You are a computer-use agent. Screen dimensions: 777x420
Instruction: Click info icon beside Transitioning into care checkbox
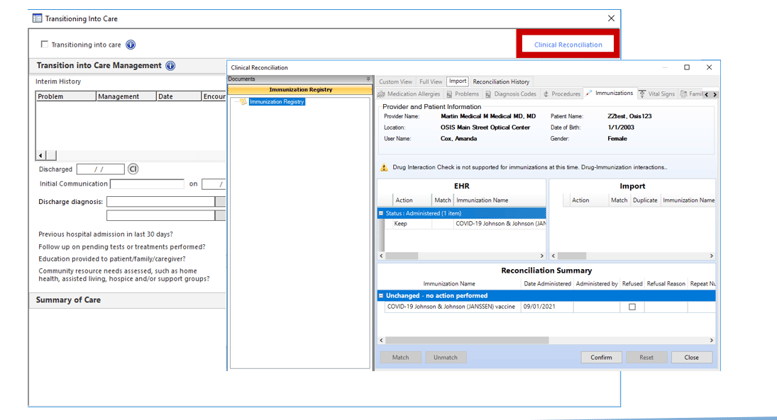click(130, 45)
